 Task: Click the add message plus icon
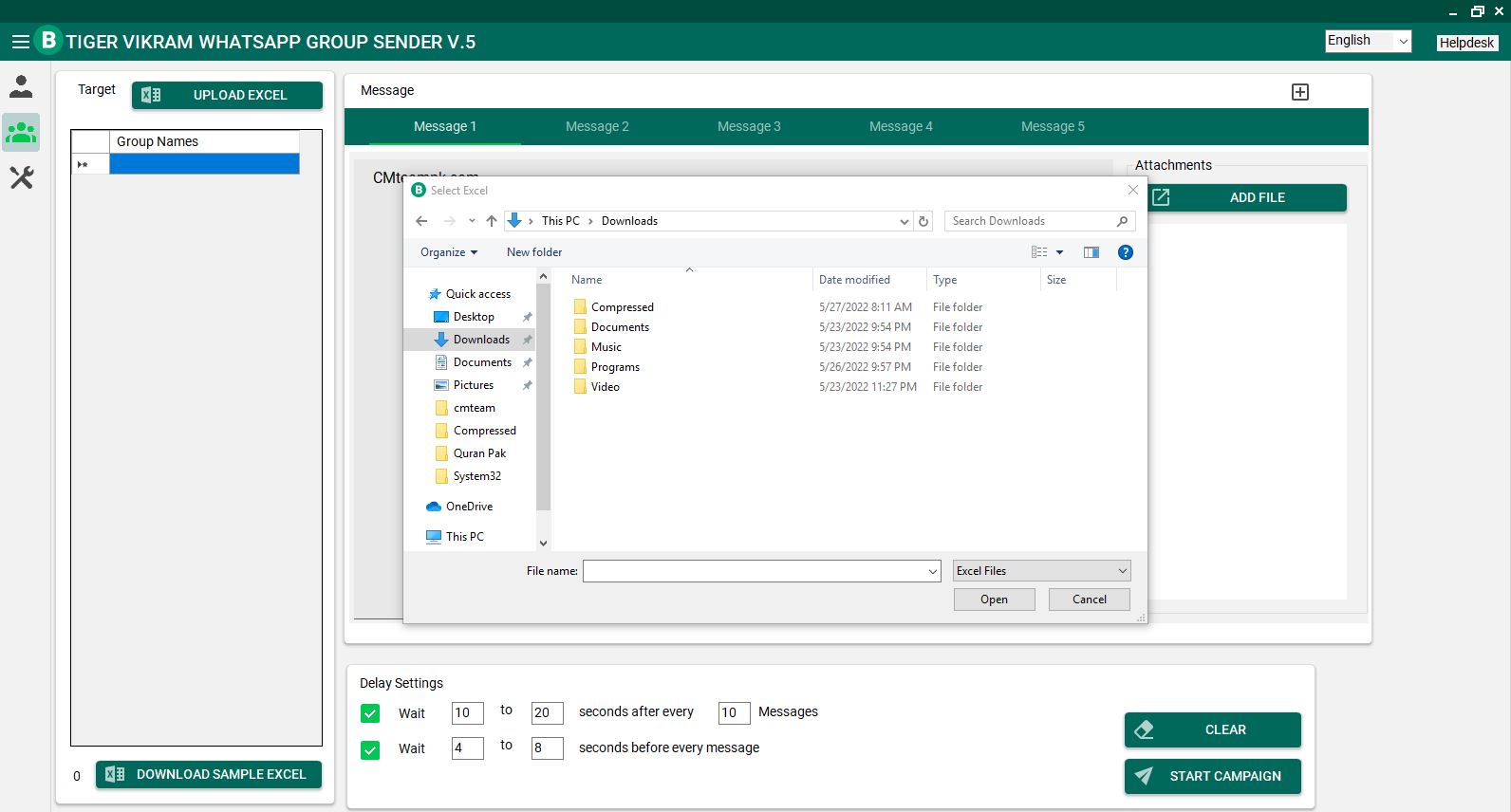[1300, 92]
